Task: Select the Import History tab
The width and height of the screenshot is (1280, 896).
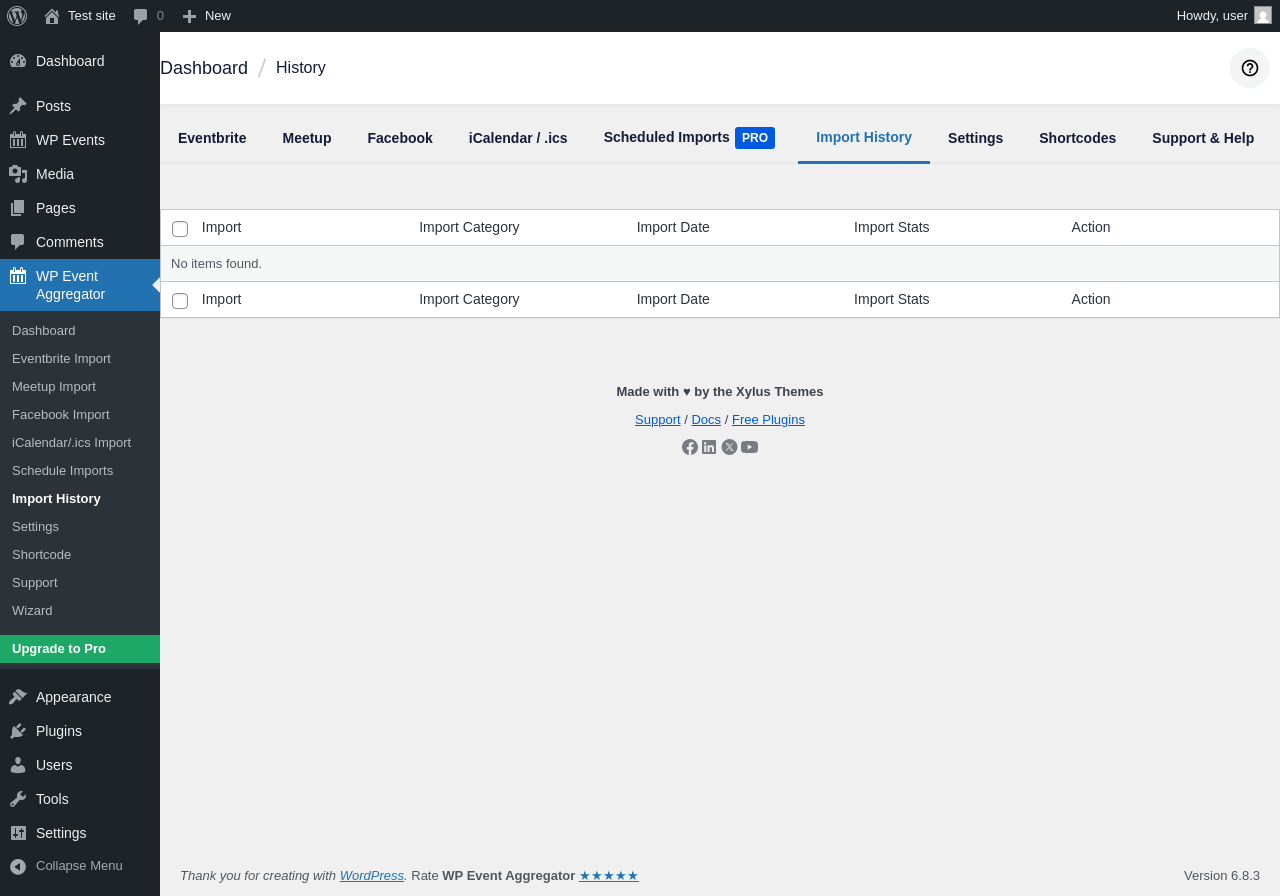Action: pyautogui.click(x=864, y=138)
